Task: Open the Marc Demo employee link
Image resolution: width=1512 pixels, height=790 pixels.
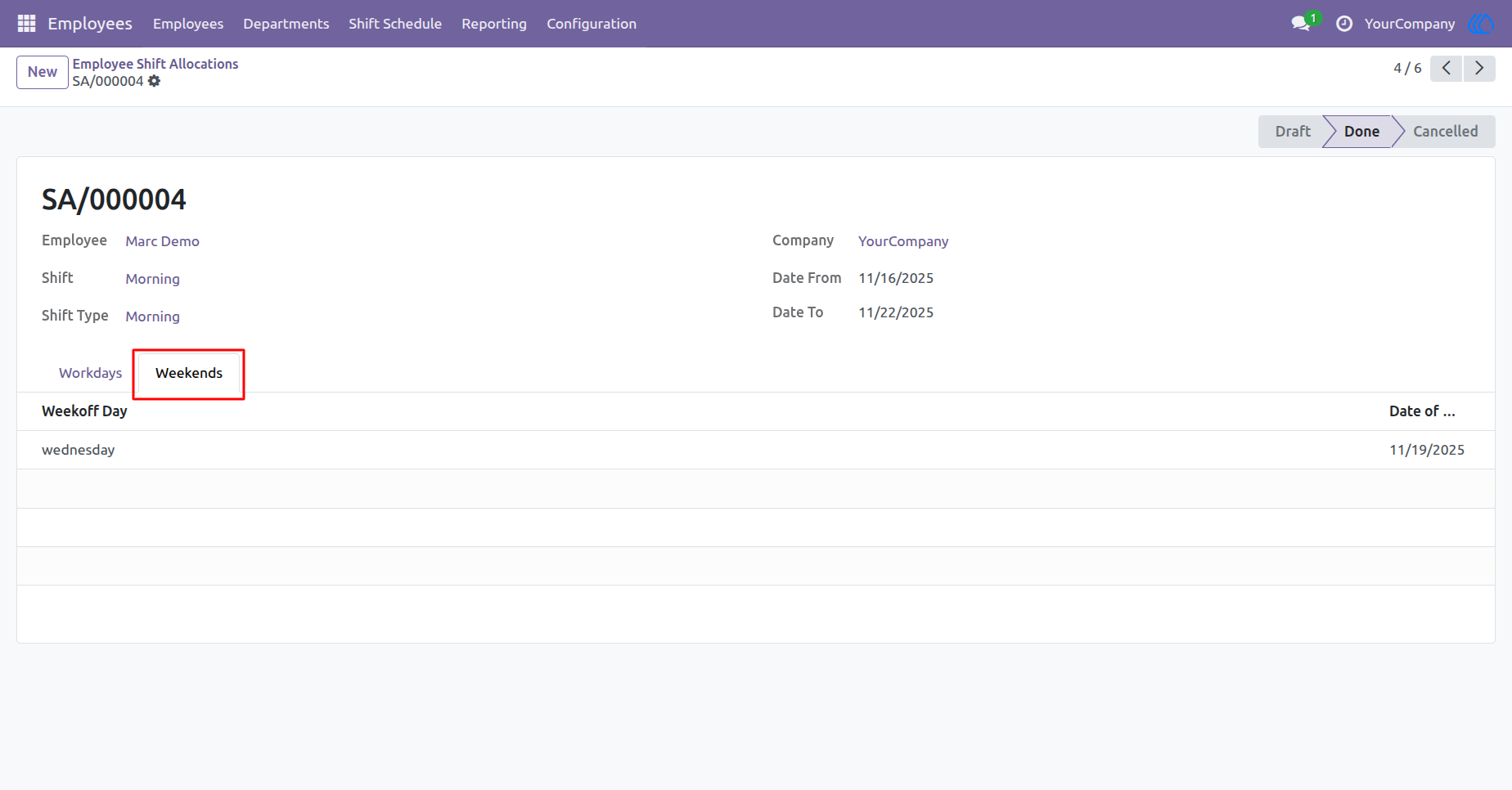Action: [162, 241]
